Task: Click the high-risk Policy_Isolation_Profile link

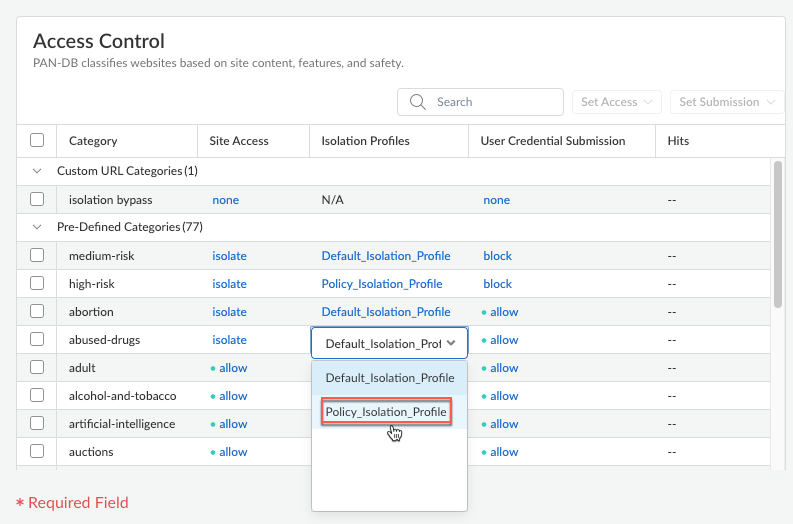Action: coord(381,284)
